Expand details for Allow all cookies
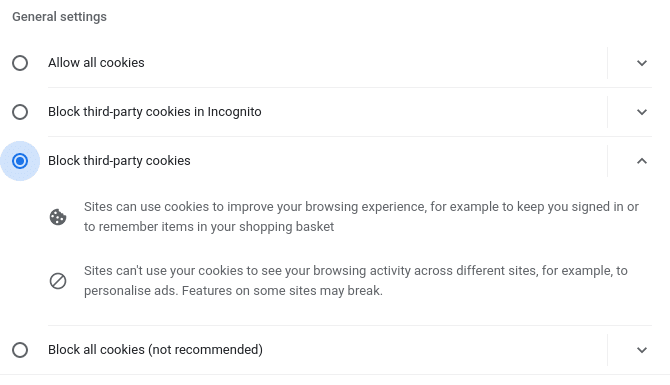This screenshot has height=385, width=670. tap(642, 63)
